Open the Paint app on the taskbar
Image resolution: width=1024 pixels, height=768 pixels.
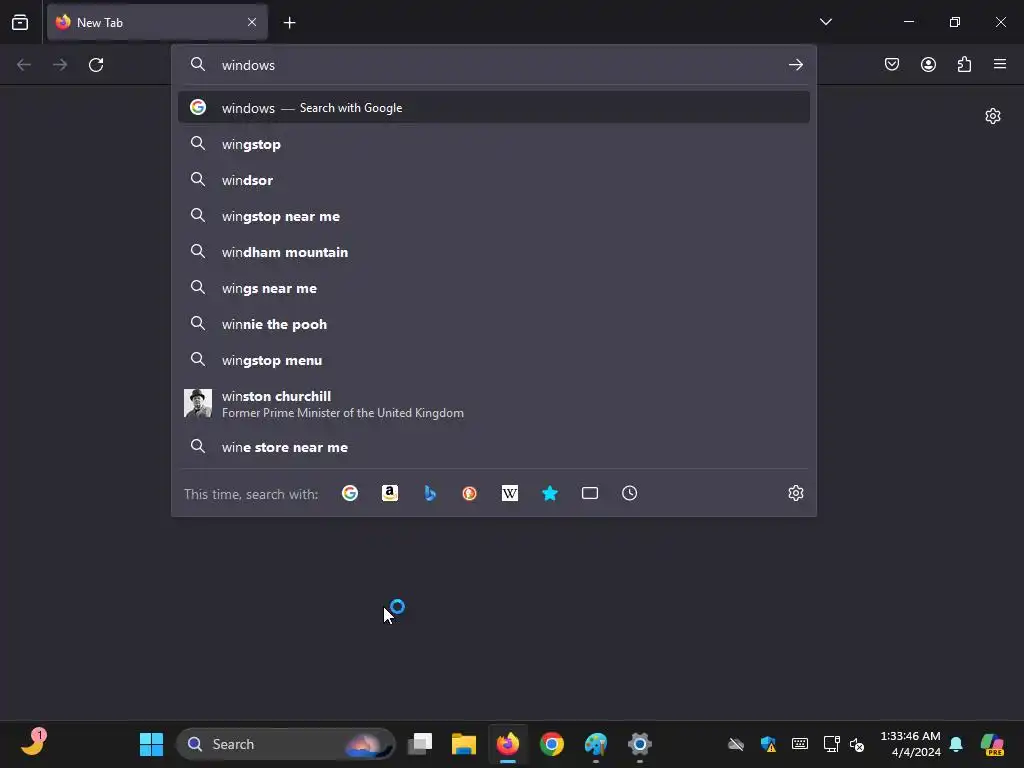pyautogui.click(x=596, y=744)
